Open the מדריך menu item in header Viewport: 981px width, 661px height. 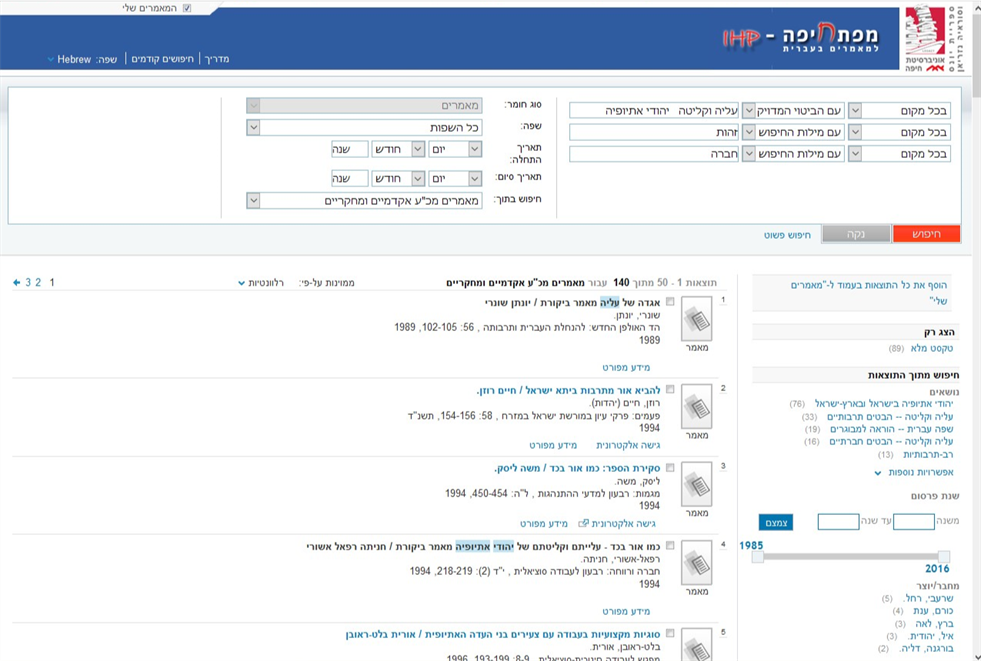(x=215, y=59)
